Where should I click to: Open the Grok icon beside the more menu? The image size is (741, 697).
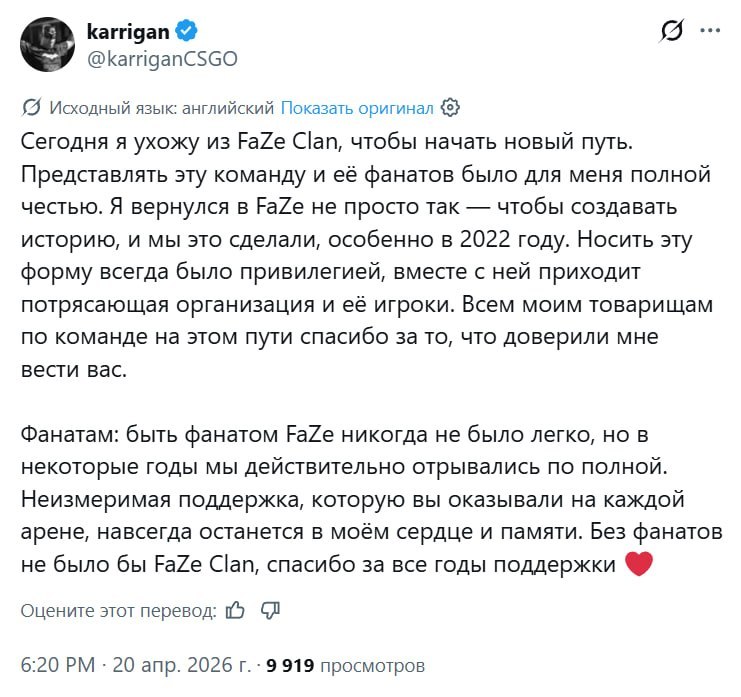coord(672,33)
